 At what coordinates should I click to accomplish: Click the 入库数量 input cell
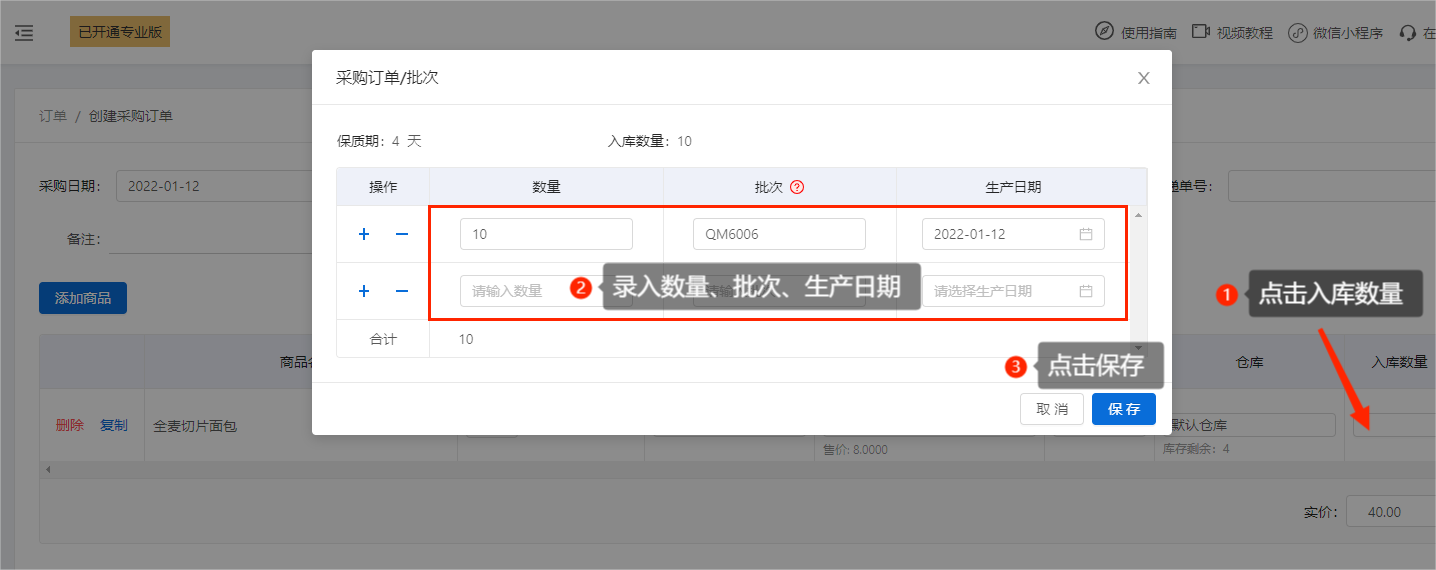[x=1395, y=425]
